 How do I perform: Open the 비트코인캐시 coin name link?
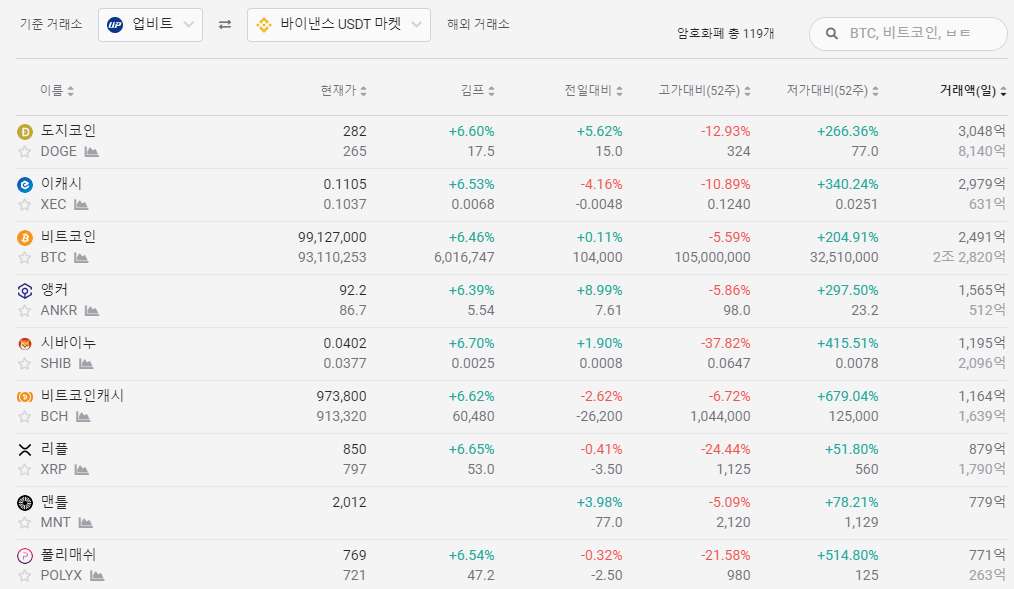tap(82, 396)
